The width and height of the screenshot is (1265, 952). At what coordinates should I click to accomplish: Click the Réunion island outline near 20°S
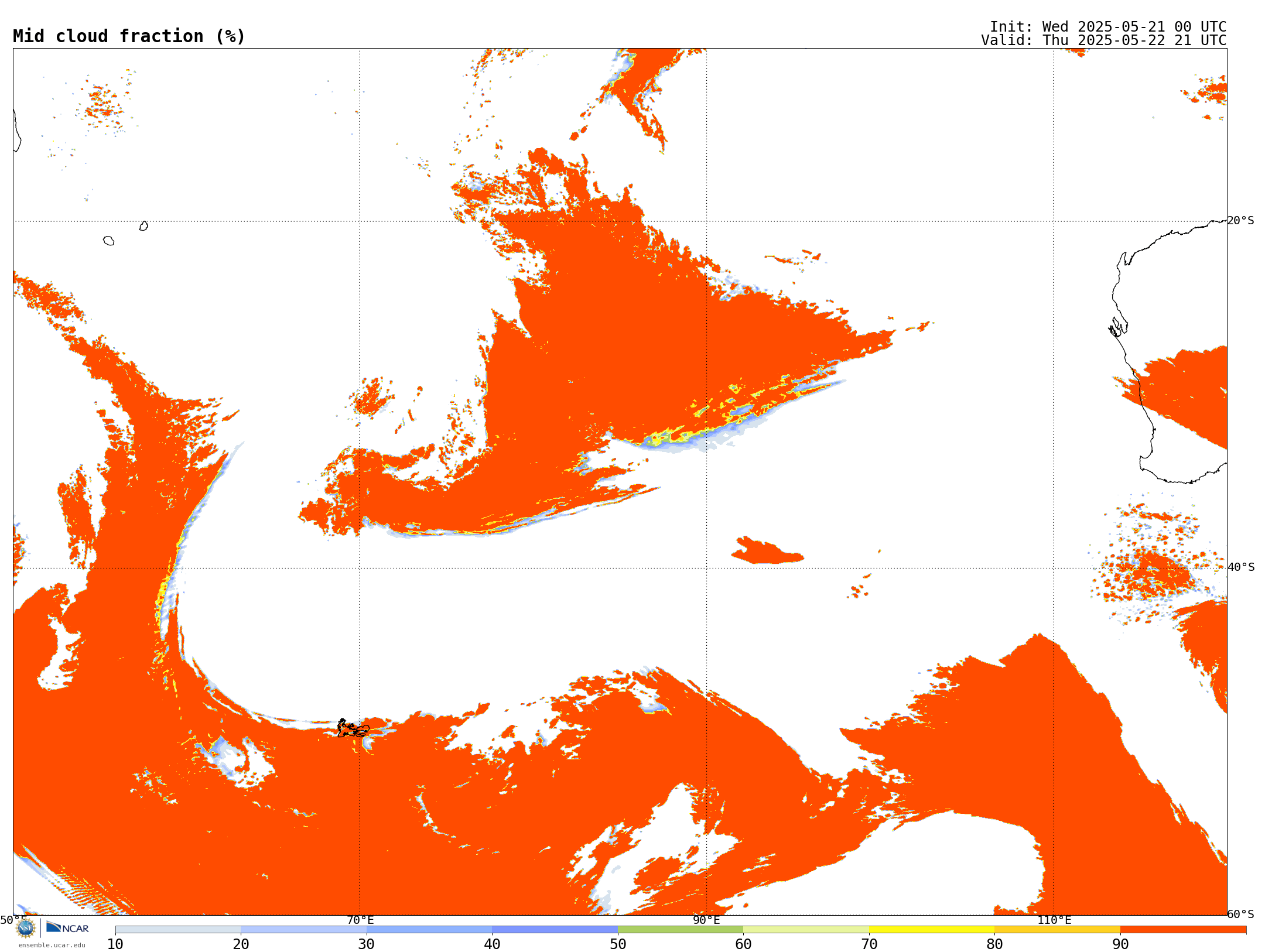coord(109,241)
